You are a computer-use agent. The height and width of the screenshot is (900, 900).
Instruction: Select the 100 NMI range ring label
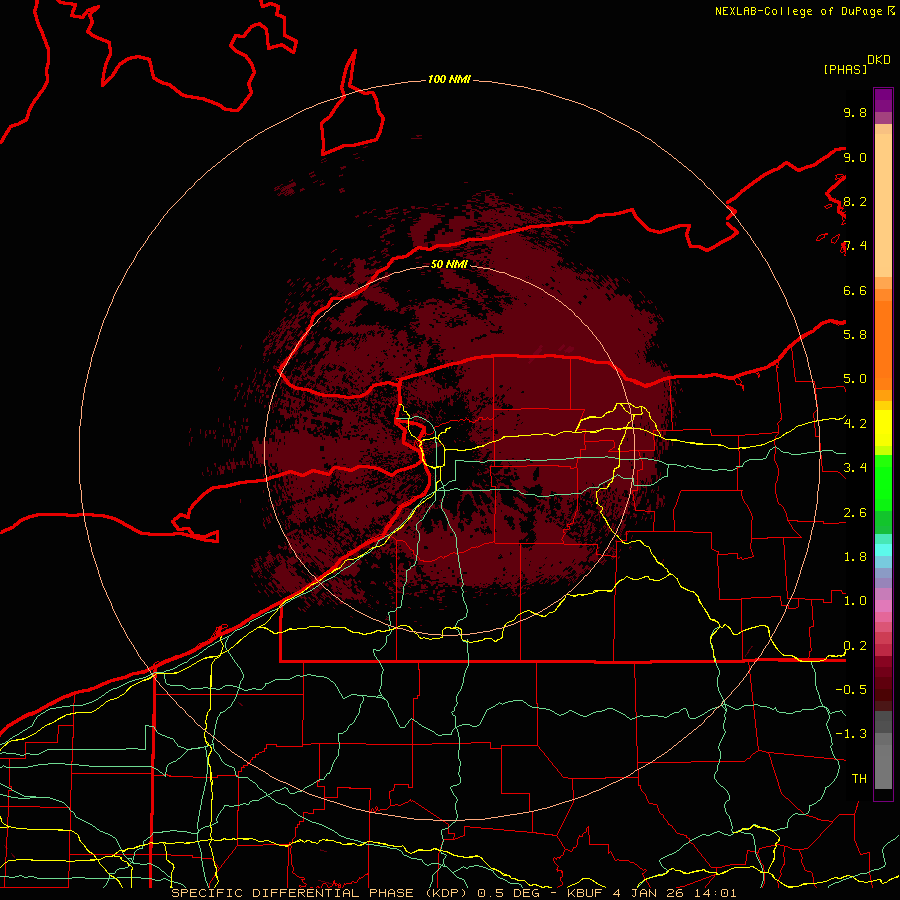(x=449, y=79)
